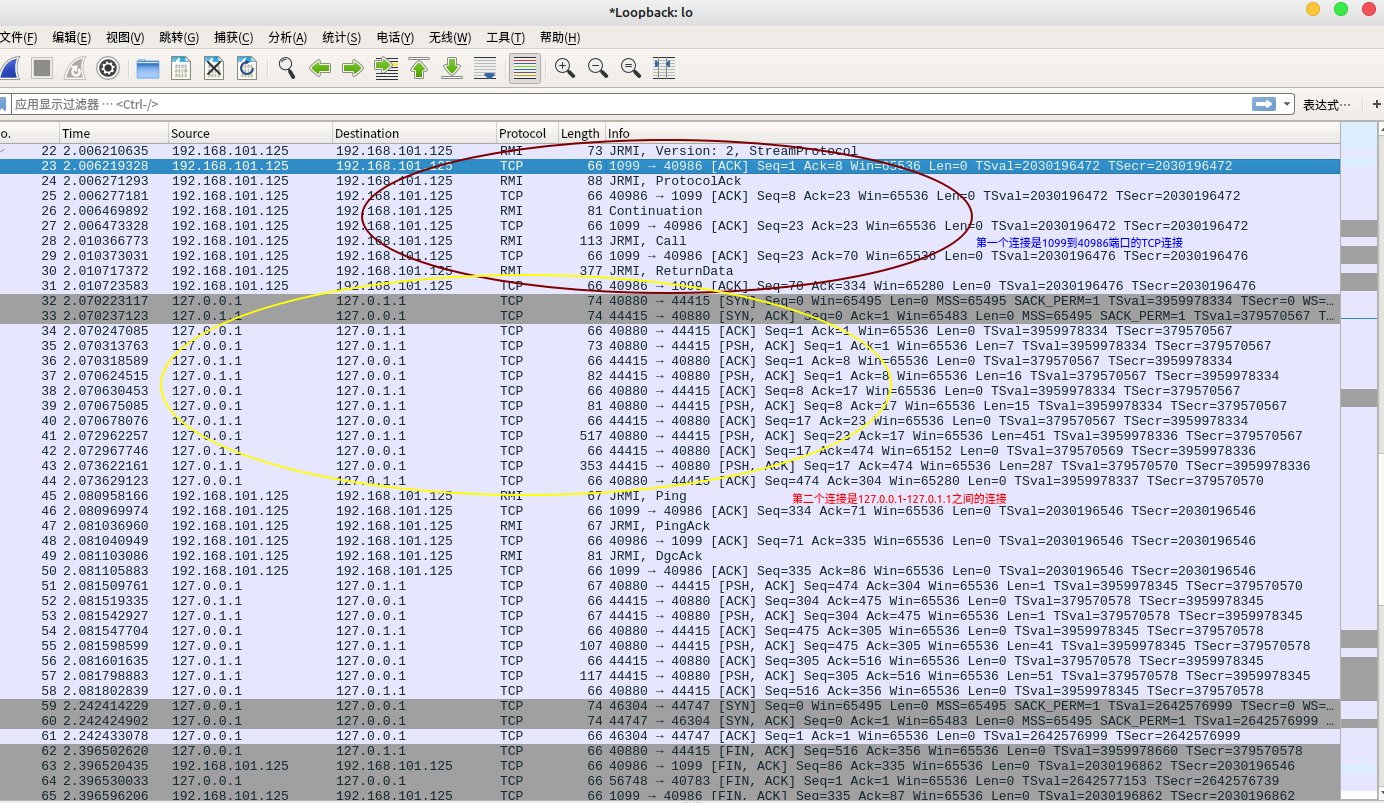The height and width of the screenshot is (803, 1384).
Task: Open the 统计(S) menu
Action: pyautogui.click(x=341, y=38)
